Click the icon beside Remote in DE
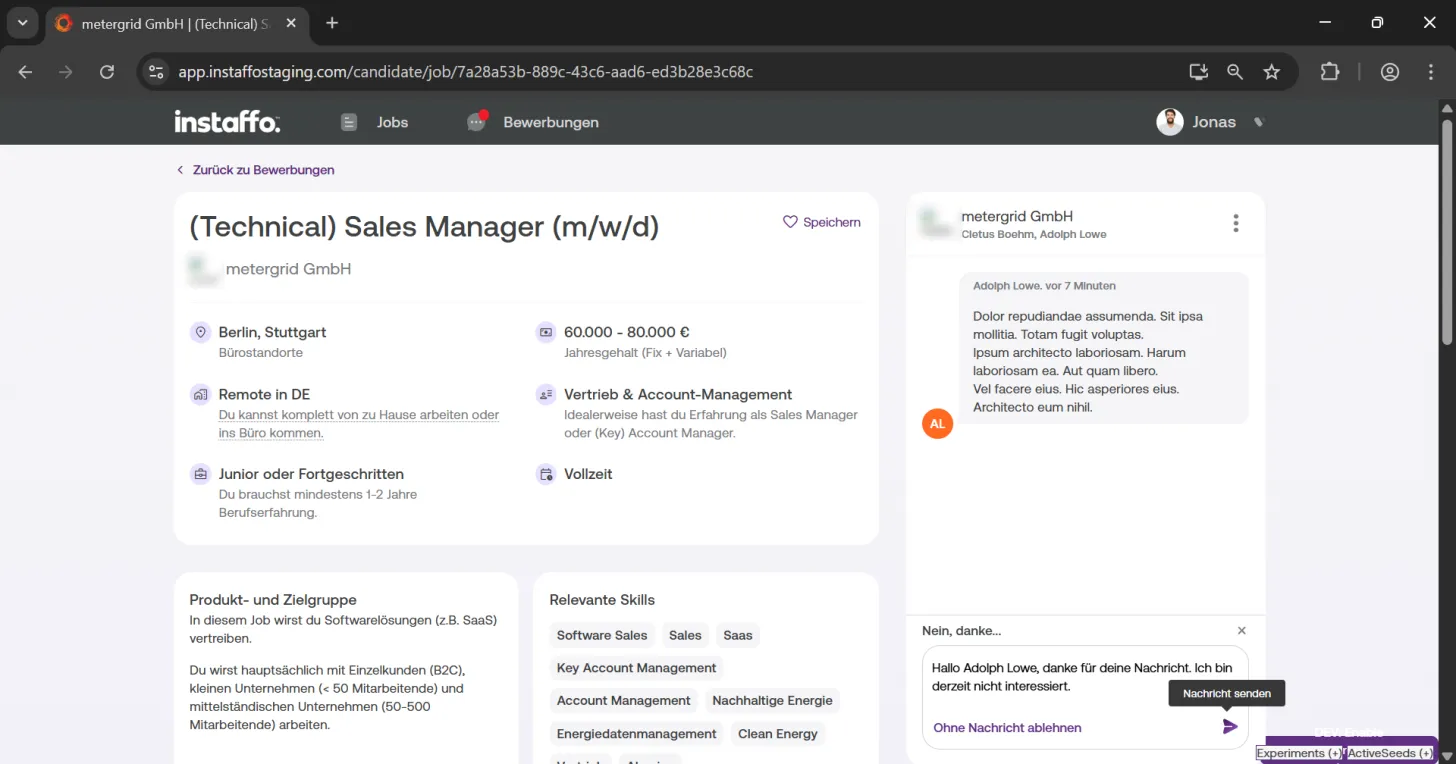The image size is (1456, 764). click(200, 394)
